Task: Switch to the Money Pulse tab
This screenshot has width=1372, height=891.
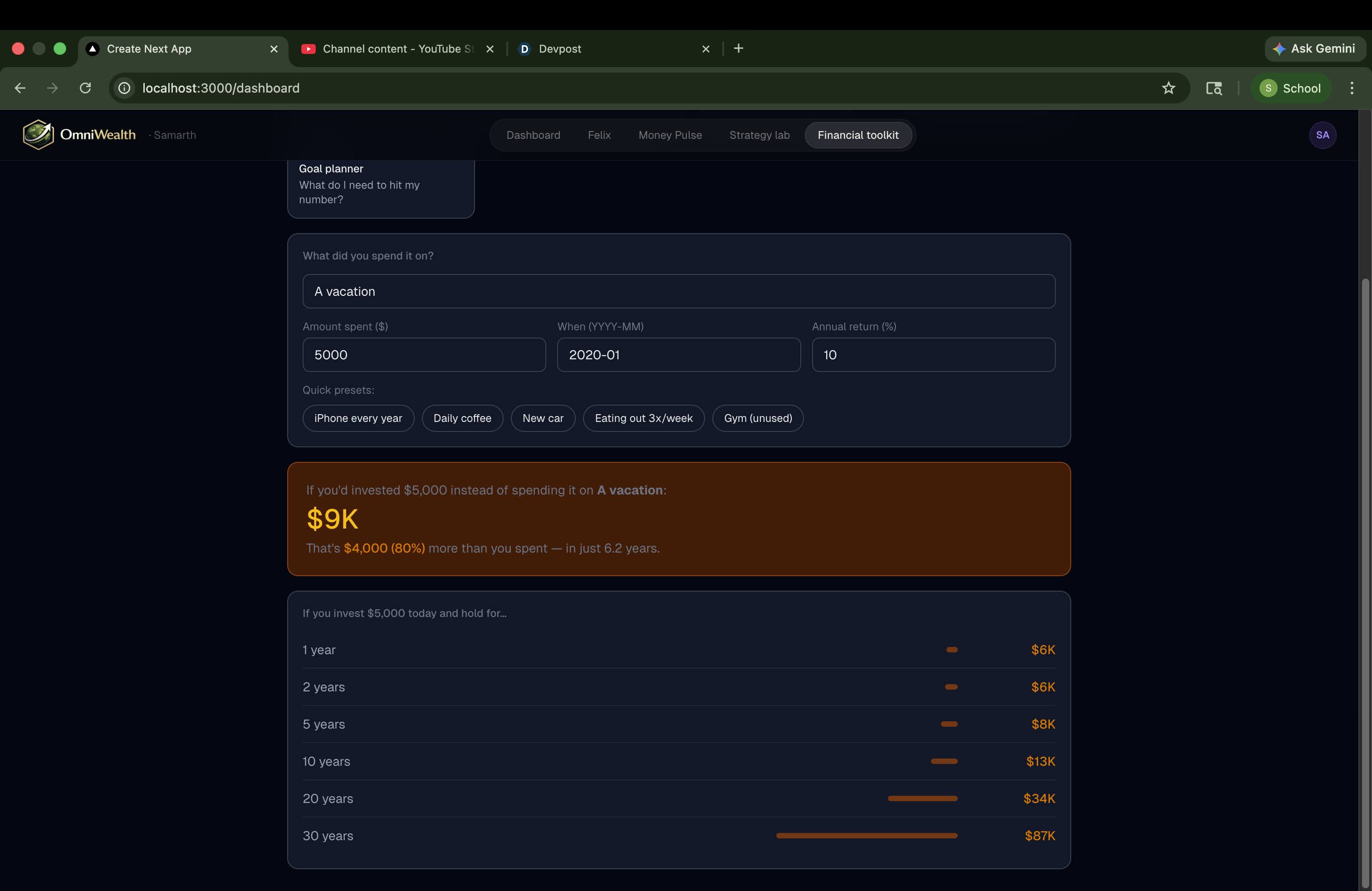Action: click(670, 135)
